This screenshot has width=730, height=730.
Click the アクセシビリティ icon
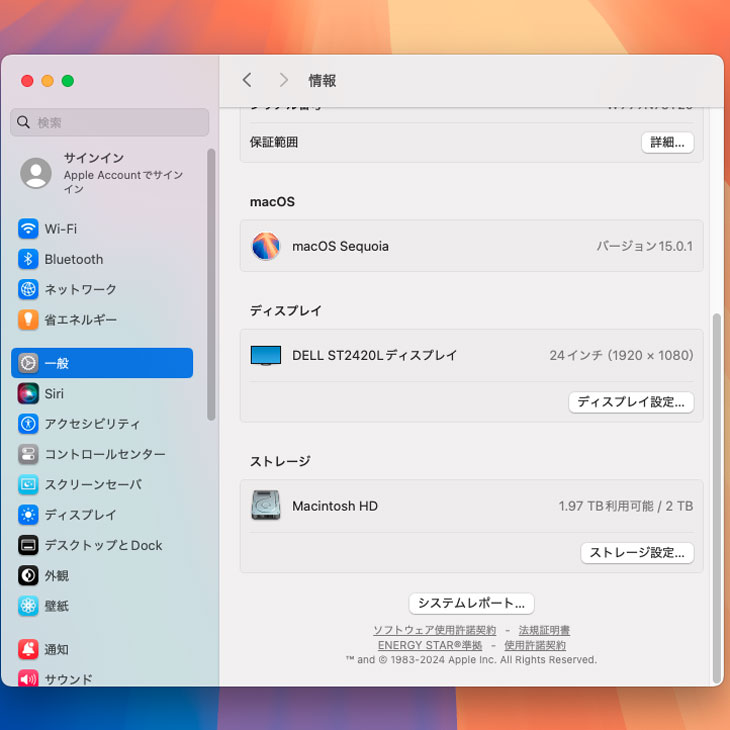coord(28,424)
